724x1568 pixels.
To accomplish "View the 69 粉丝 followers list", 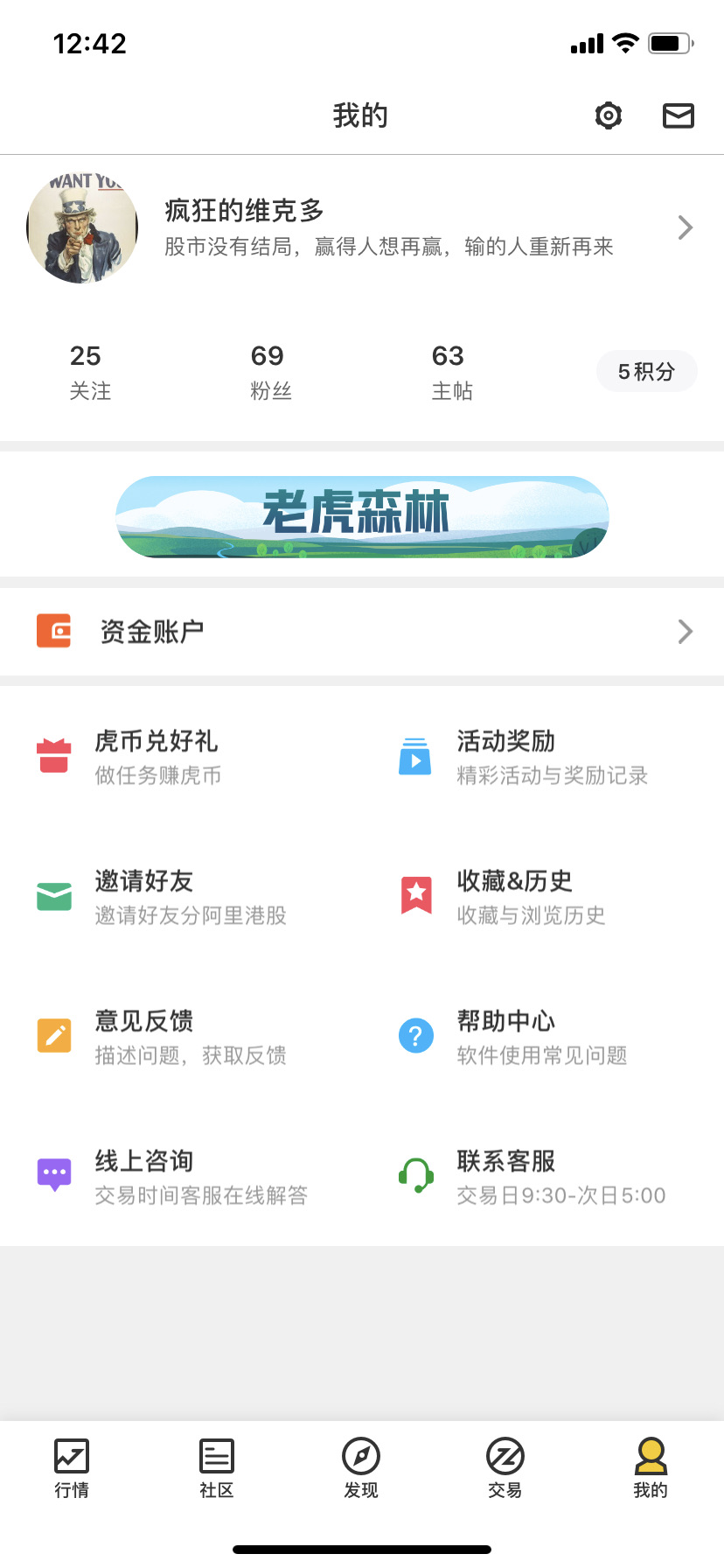I will (271, 372).
